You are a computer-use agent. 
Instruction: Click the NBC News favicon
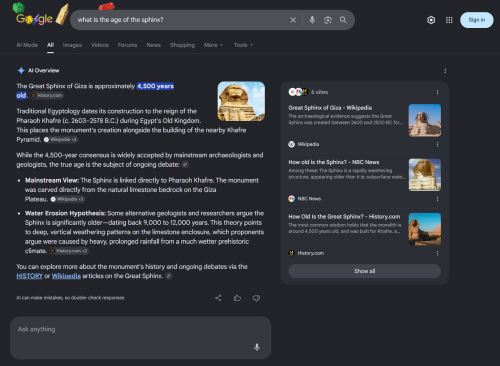click(291, 199)
